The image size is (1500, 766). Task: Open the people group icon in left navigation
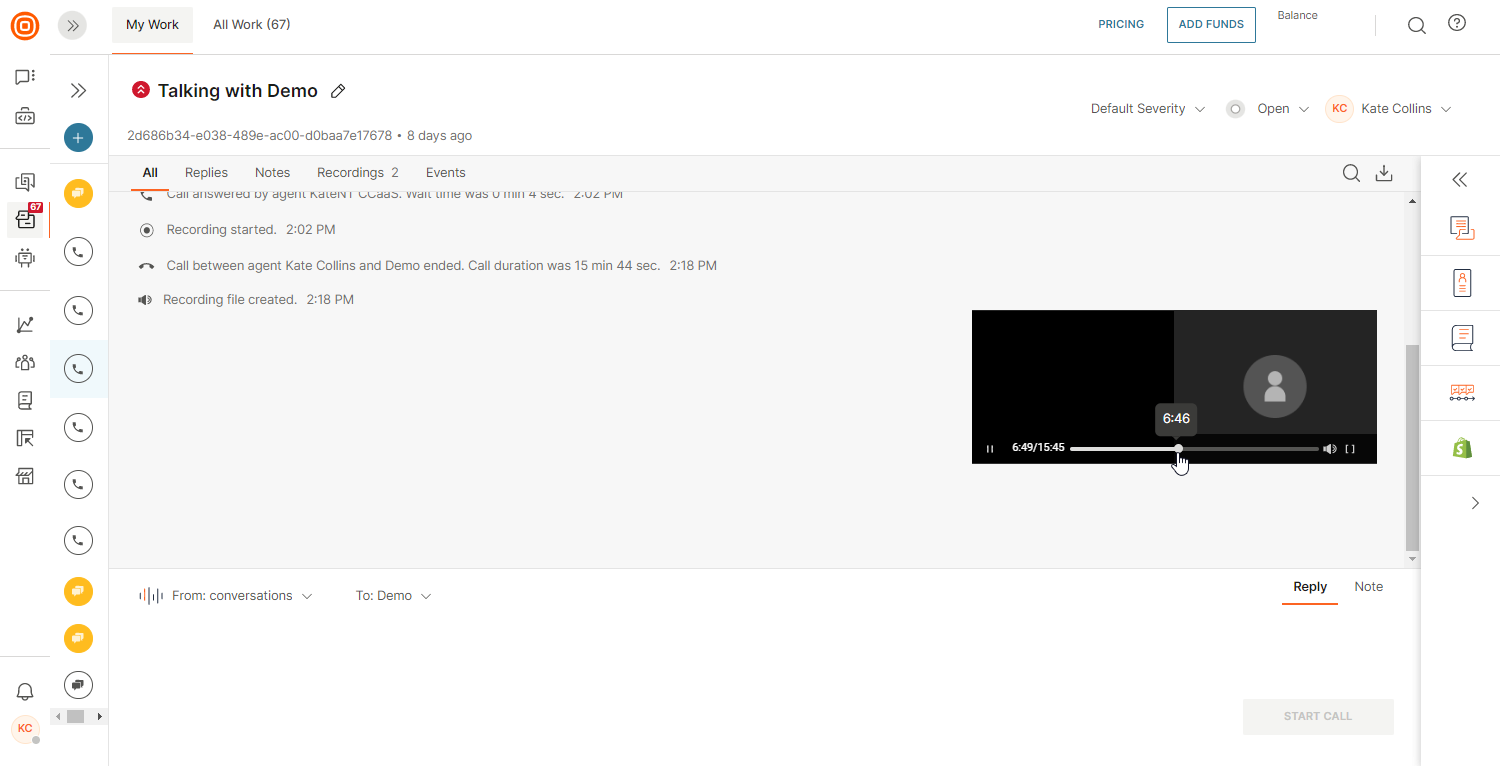point(25,363)
